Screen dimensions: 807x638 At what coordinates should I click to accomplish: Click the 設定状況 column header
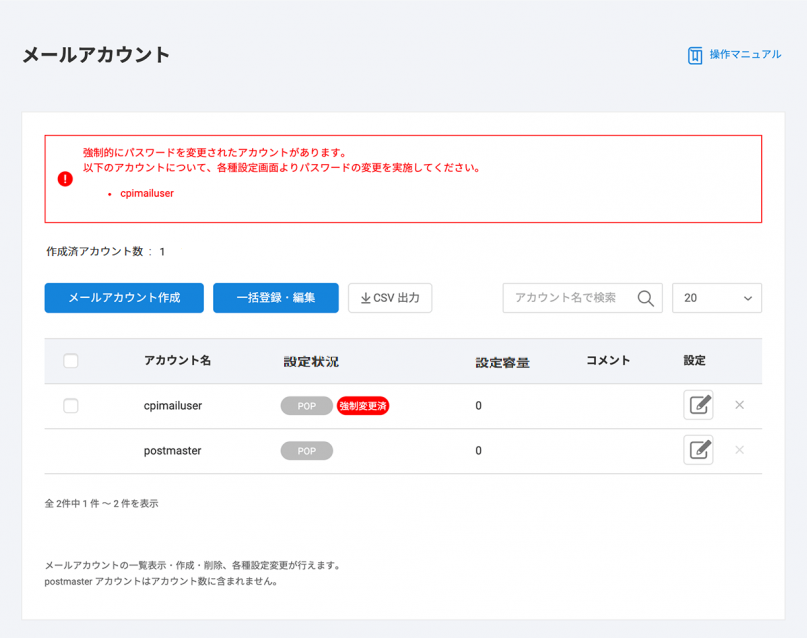point(311,361)
